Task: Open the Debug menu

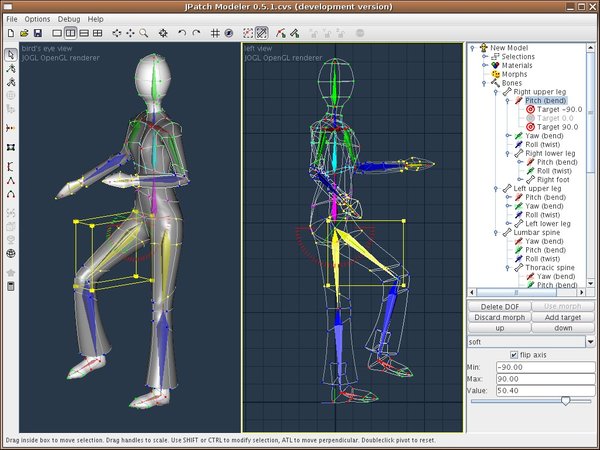Action: tap(69, 19)
